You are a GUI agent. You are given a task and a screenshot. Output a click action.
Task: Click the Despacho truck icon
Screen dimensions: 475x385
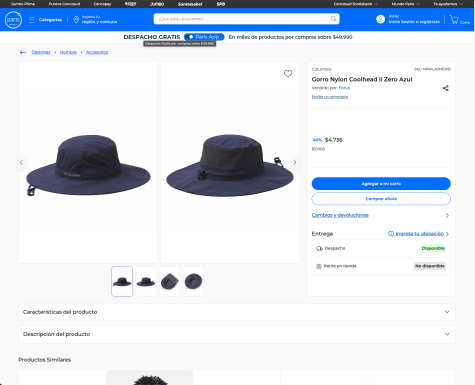coord(319,248)
